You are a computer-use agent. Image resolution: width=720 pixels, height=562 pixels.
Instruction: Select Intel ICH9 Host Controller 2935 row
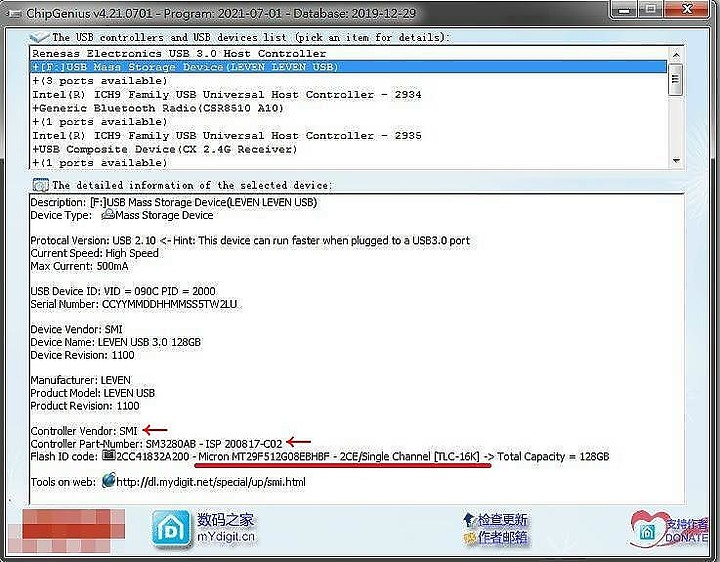click(x=348, y=135)
